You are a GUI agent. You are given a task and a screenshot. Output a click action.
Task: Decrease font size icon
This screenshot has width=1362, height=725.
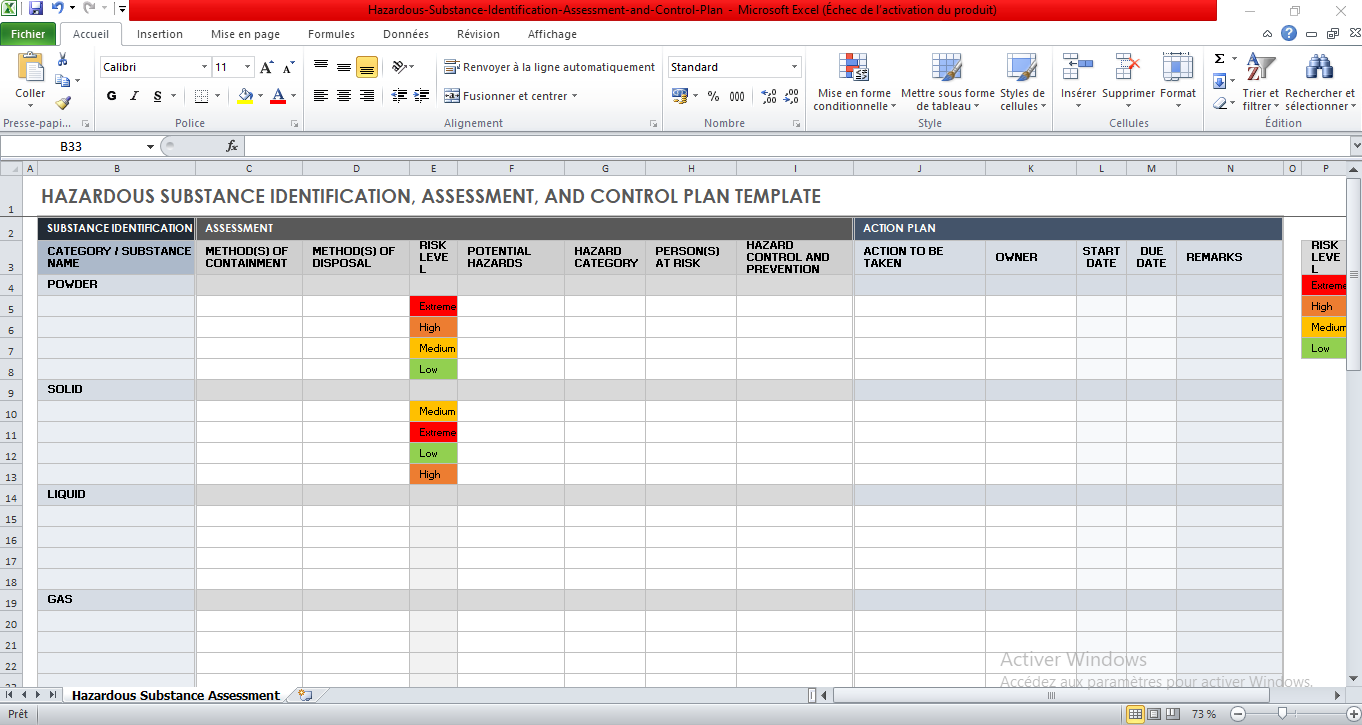(x=288, y=67)
